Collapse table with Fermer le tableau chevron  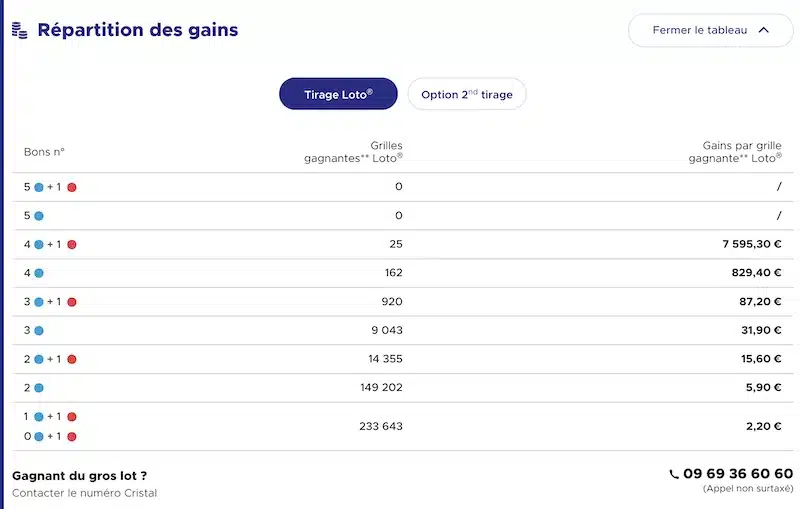(x=764, y=30)
